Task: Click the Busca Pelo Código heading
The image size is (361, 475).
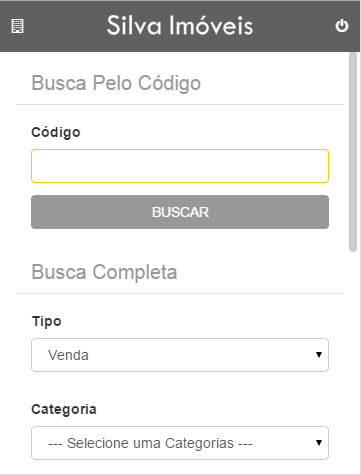Action: (x=116, y=83)
